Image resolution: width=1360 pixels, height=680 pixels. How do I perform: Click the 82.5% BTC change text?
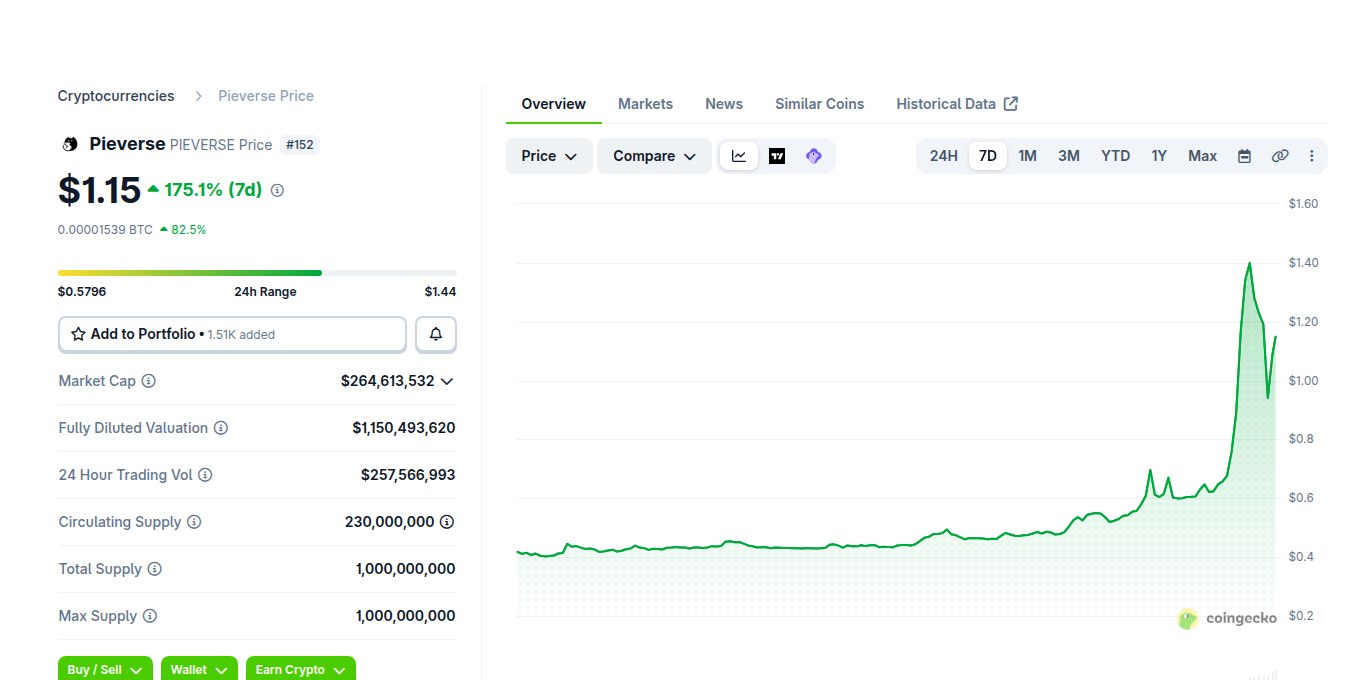189,229
